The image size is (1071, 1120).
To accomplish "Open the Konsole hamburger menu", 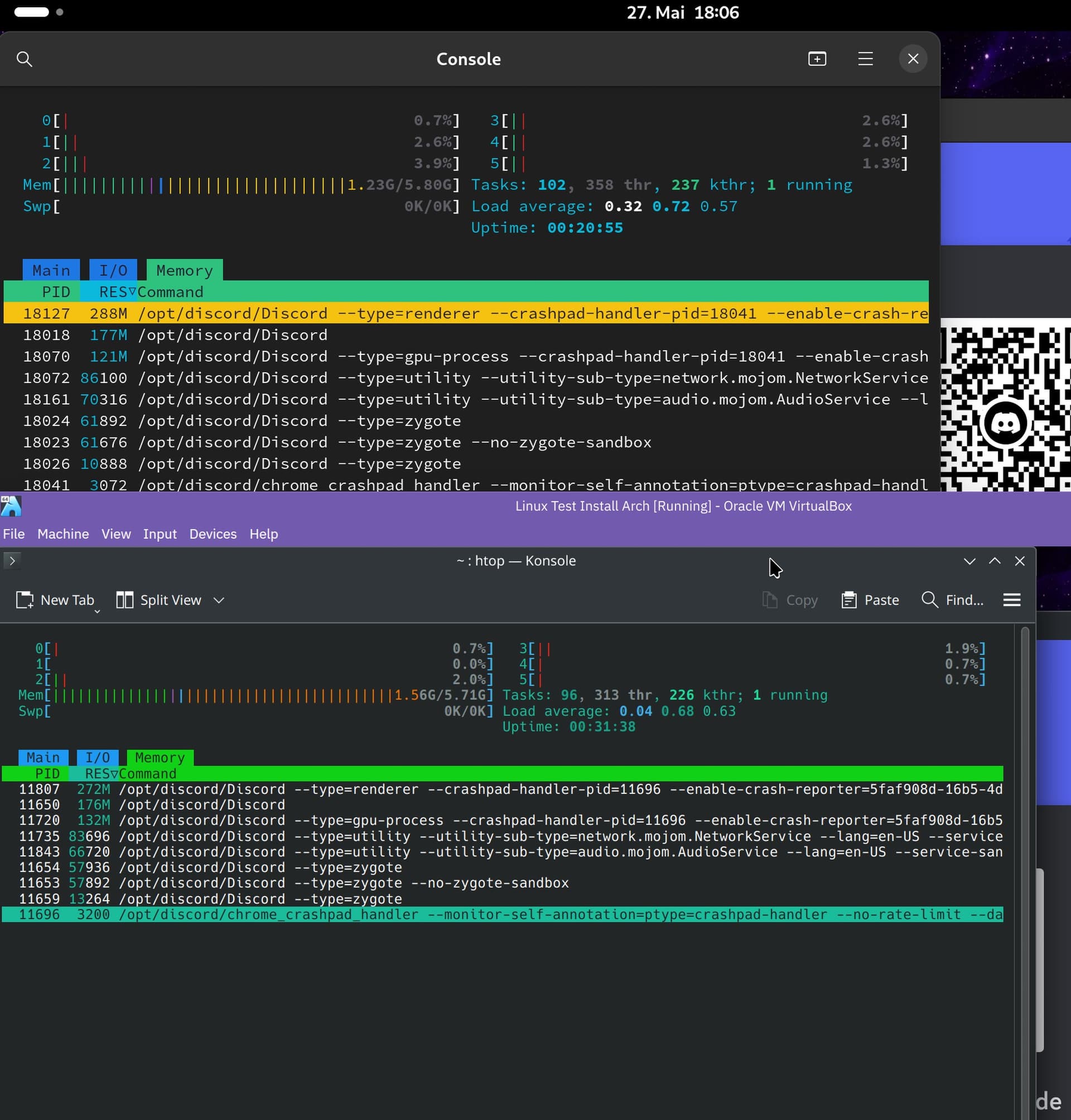I will coord(1012,600).
